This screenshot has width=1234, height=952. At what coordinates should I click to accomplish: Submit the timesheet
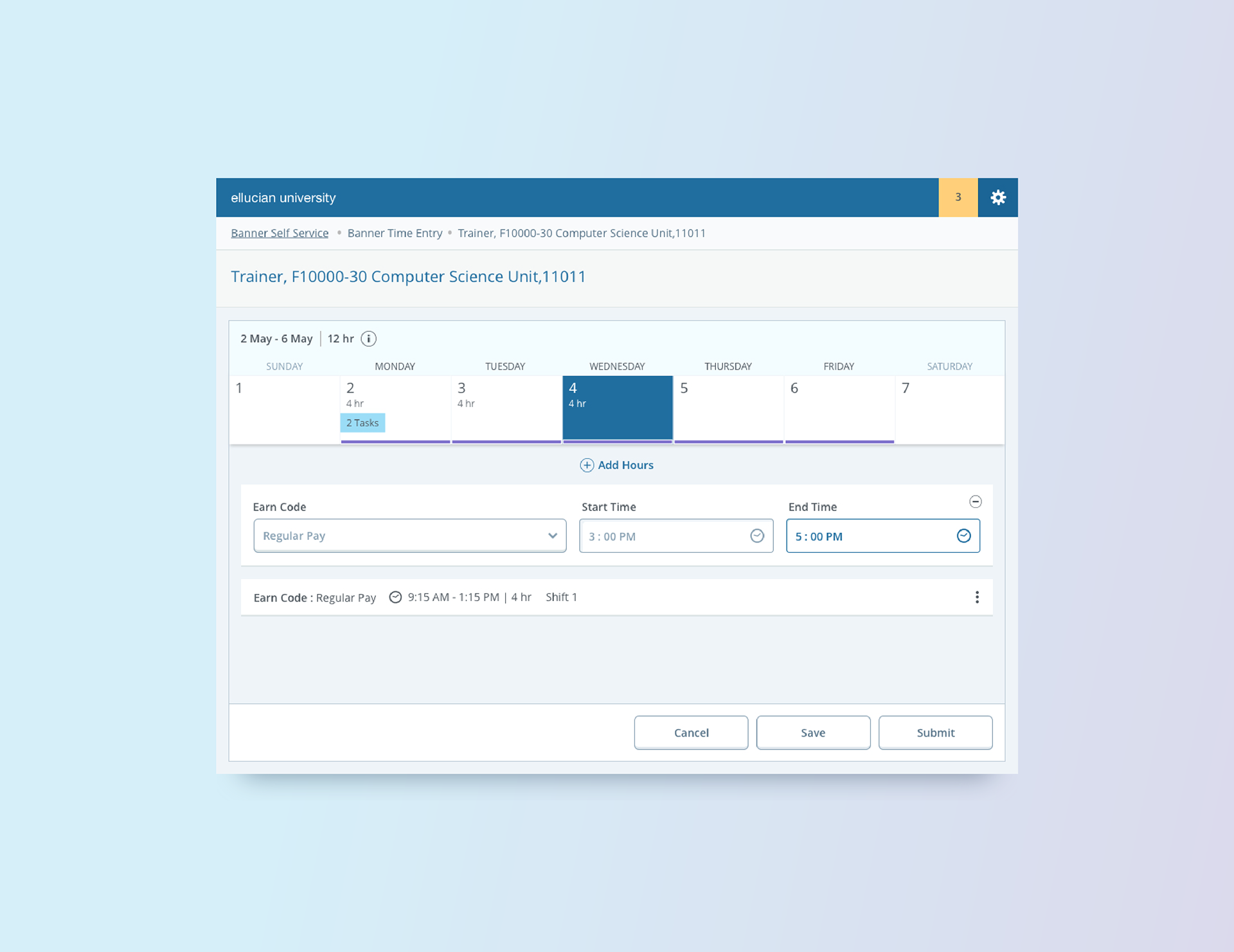coord(935,733)
